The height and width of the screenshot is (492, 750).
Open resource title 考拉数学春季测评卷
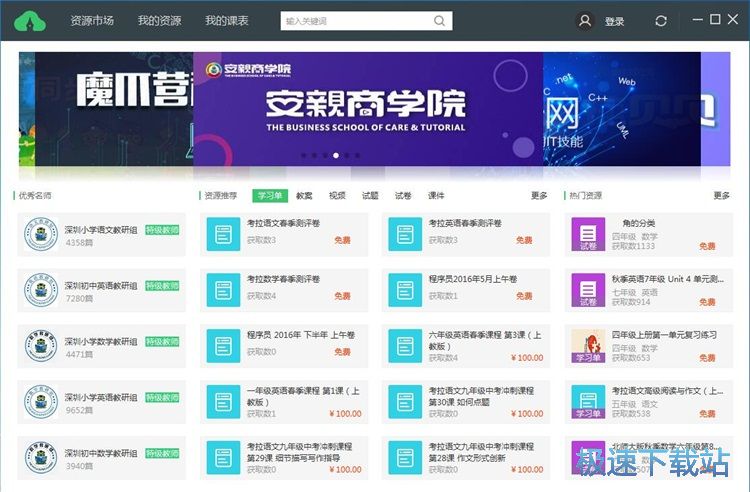(283, 279)
